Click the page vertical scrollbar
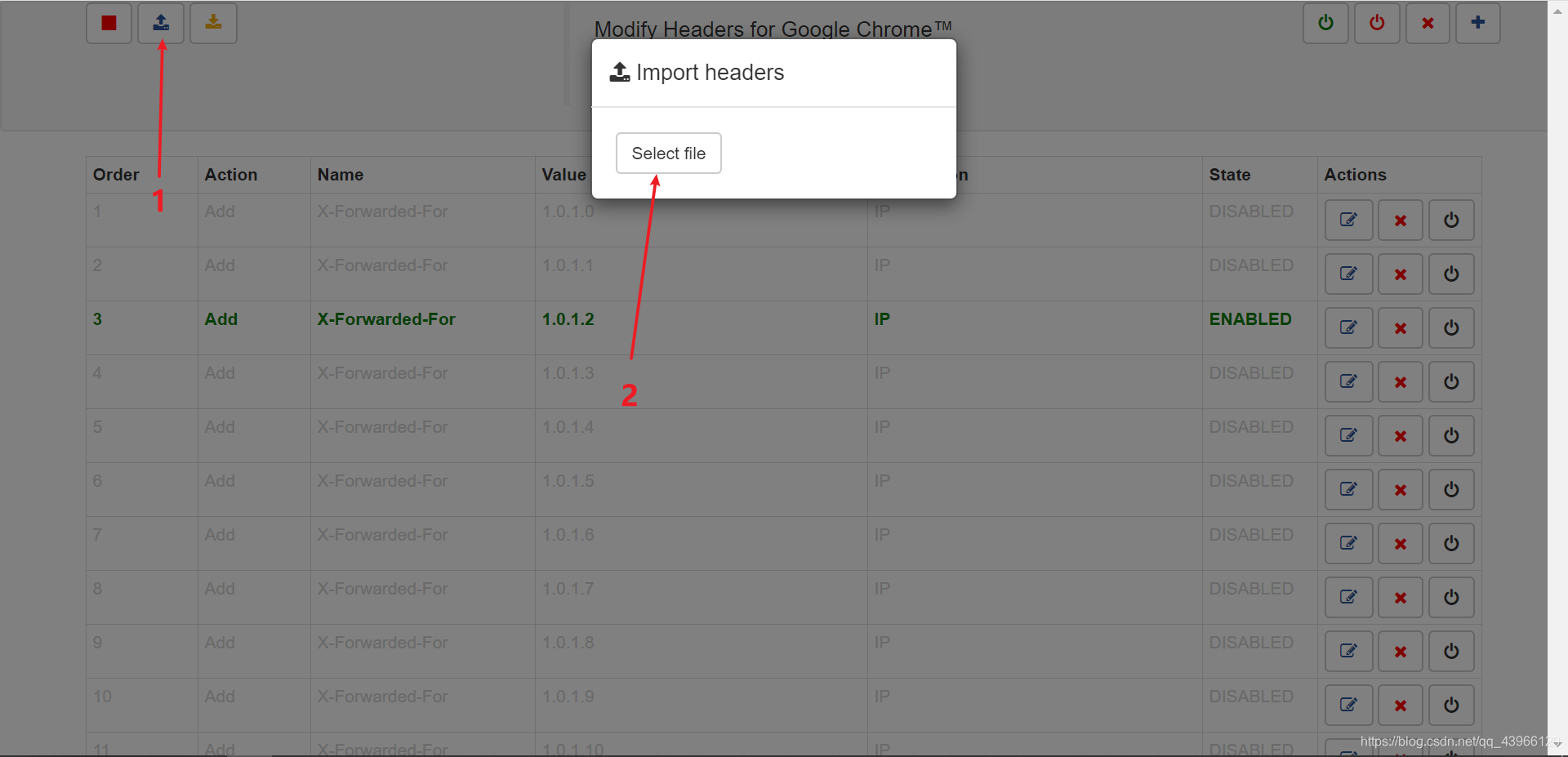Image resolution: width=1568 pixels, height=757 pixels. click(x=1557, y=378)
